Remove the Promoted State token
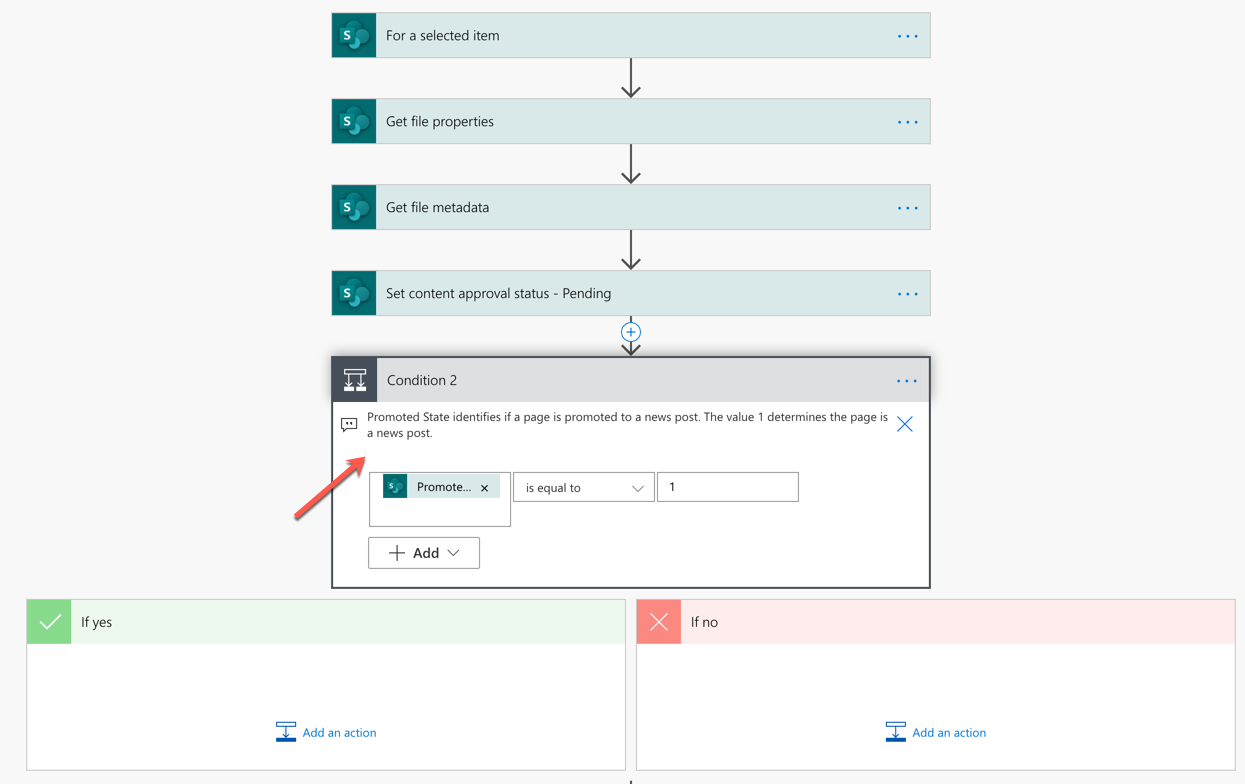 pos(485,488)
